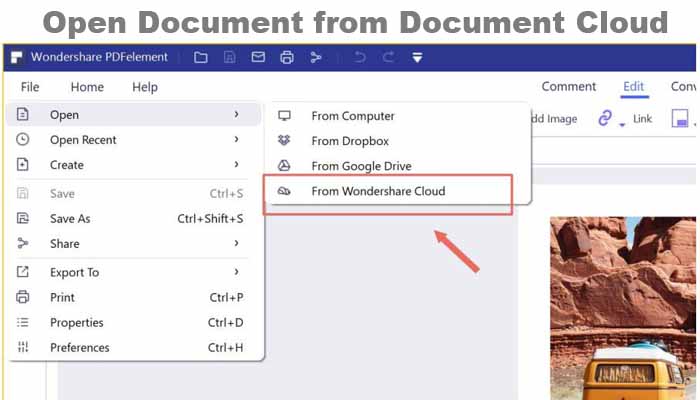This screenshot has width=700, height=400.
Task: Click the Export To icon
Action: coord(22,271)
